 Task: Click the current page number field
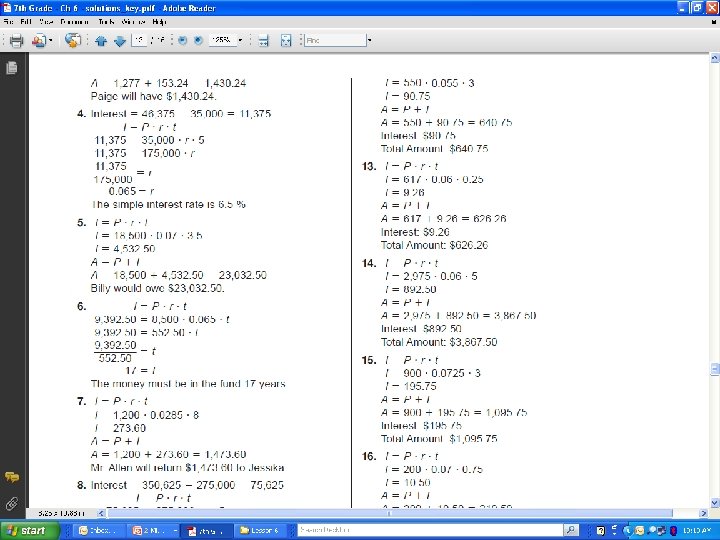pyautogui.click(x=139, y=40)
